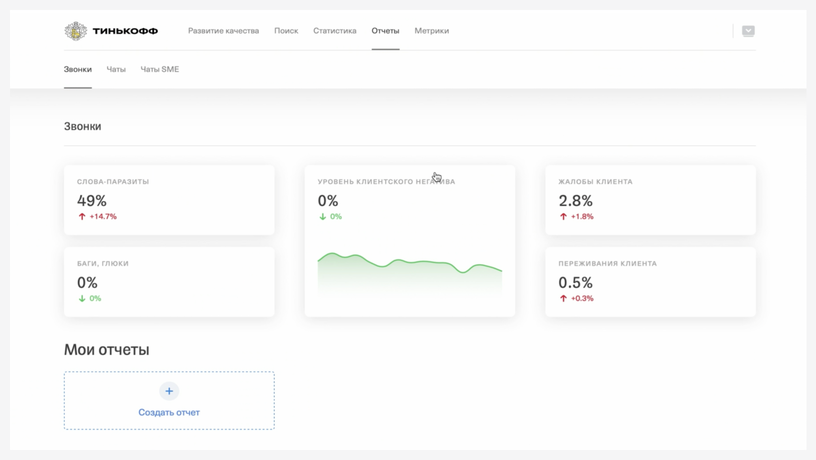816x460 pixels.
Task: Click the green negativity trend chart
Action: (x=410, y=275)
